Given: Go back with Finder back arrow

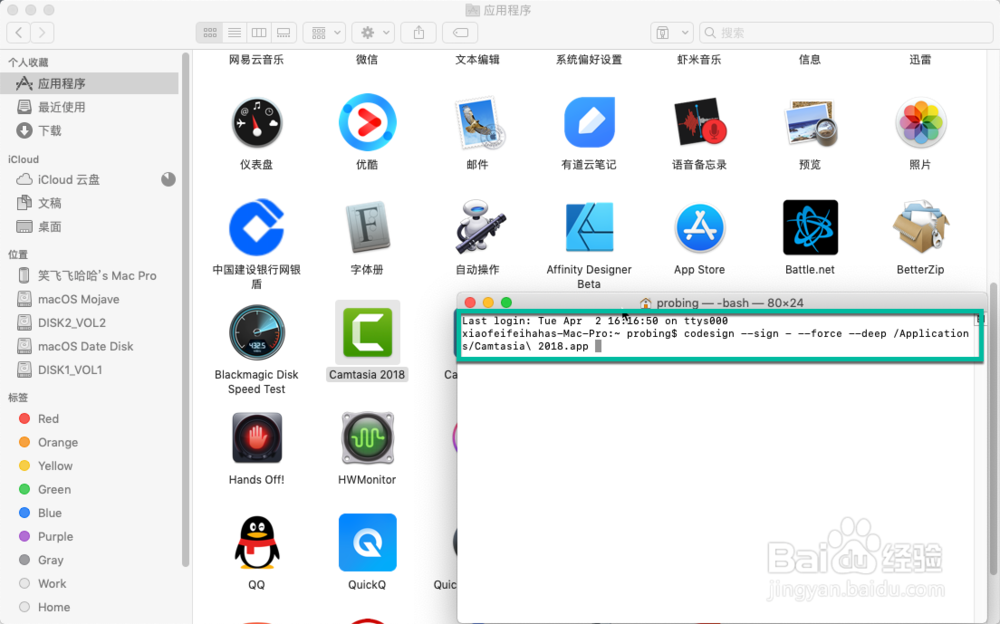Looking at the screenshot, I should pyautogui.click(x=18, y=32).
